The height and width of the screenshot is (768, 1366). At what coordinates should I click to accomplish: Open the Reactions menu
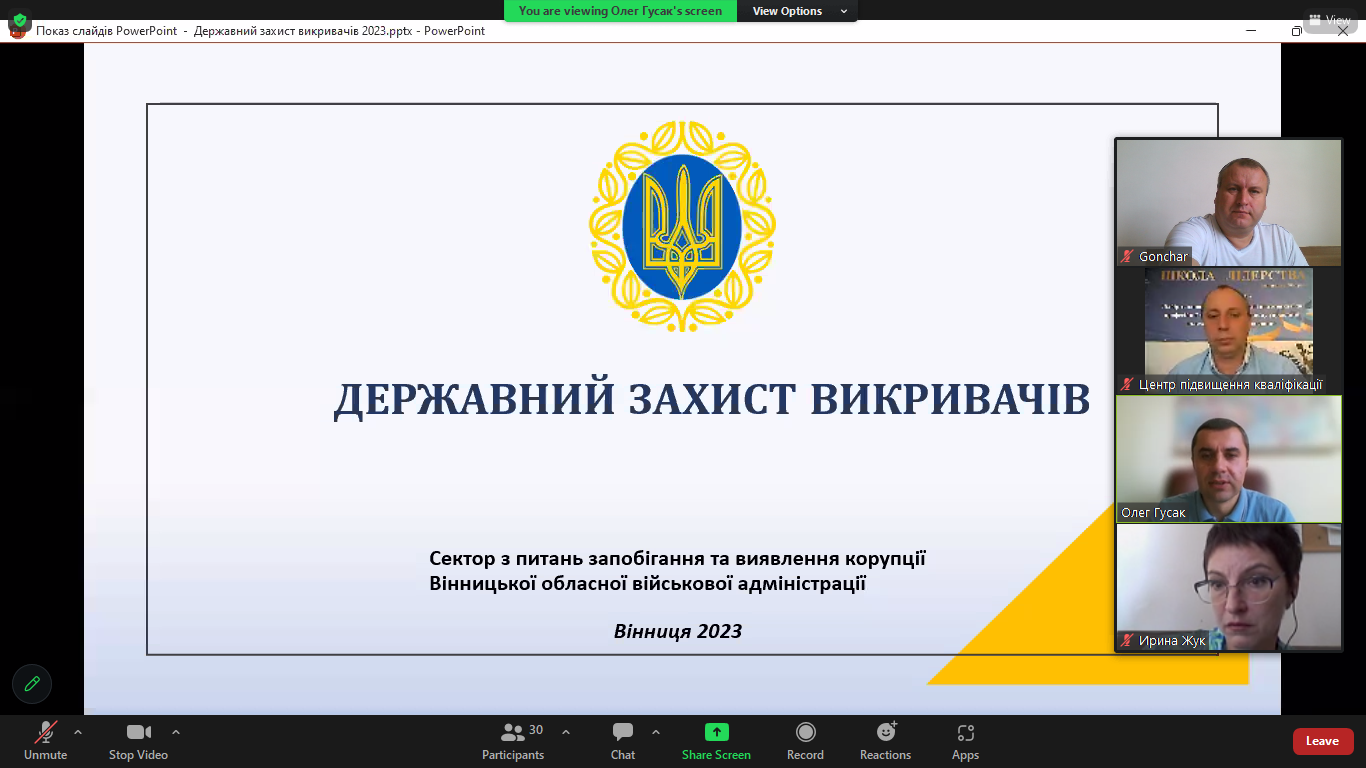point(885,741)
